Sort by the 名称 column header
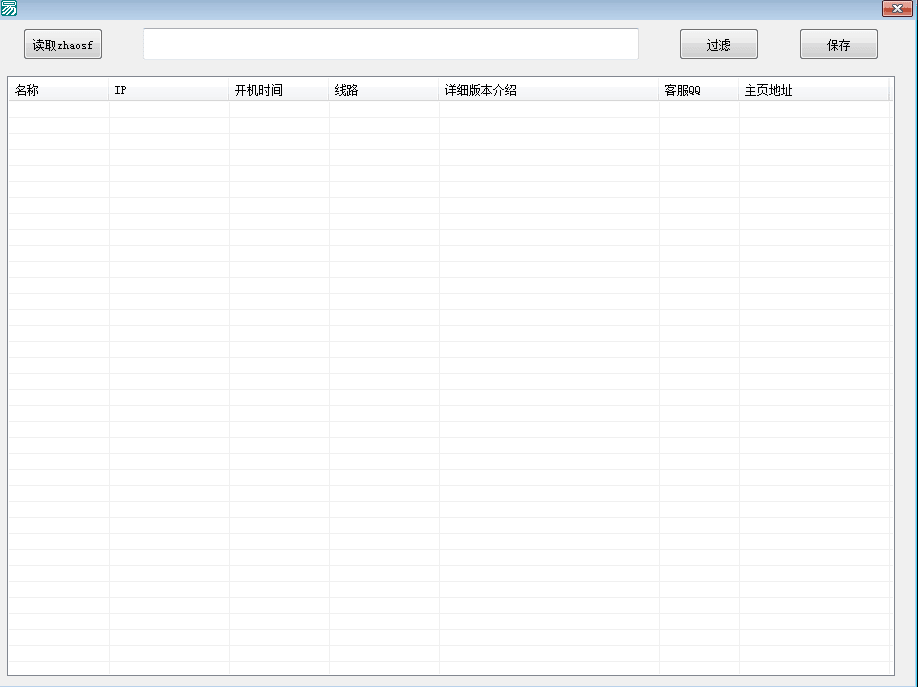Screen dimensions: 918x687 coord(58,91)
